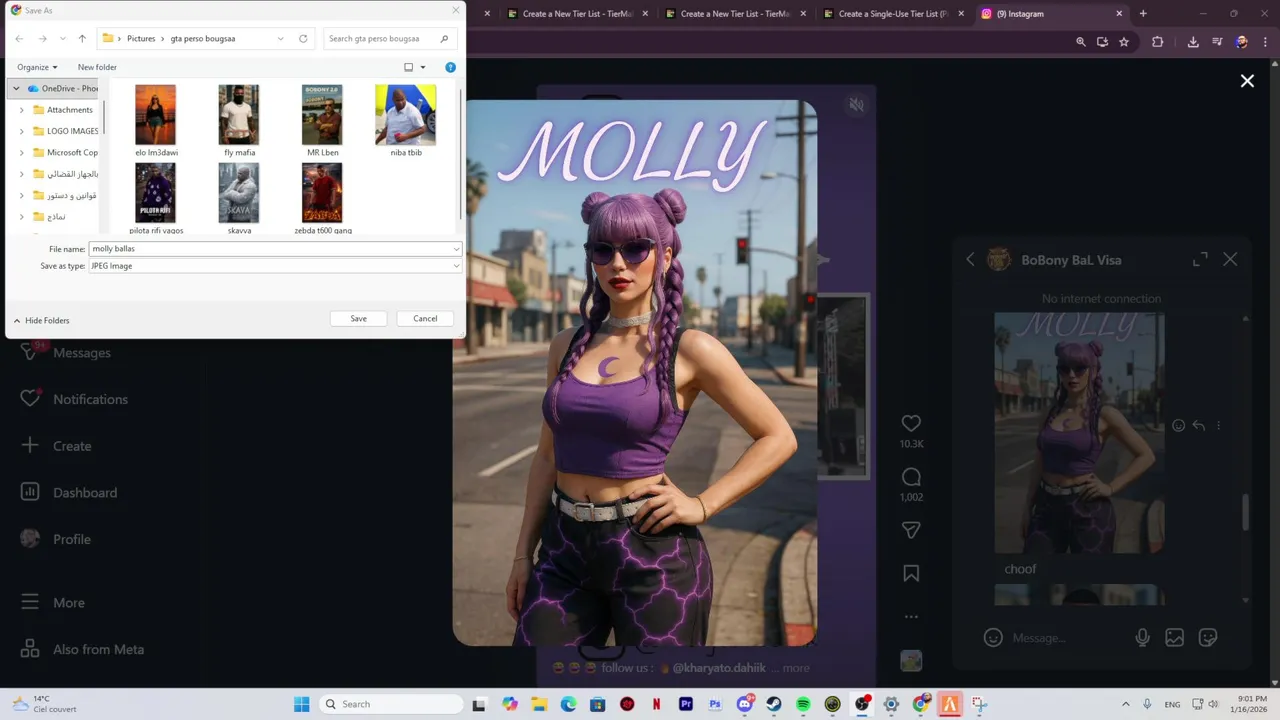The image size is (1280, 720).
Task: Go to Instagram Profile
Action: pos(56,539)
